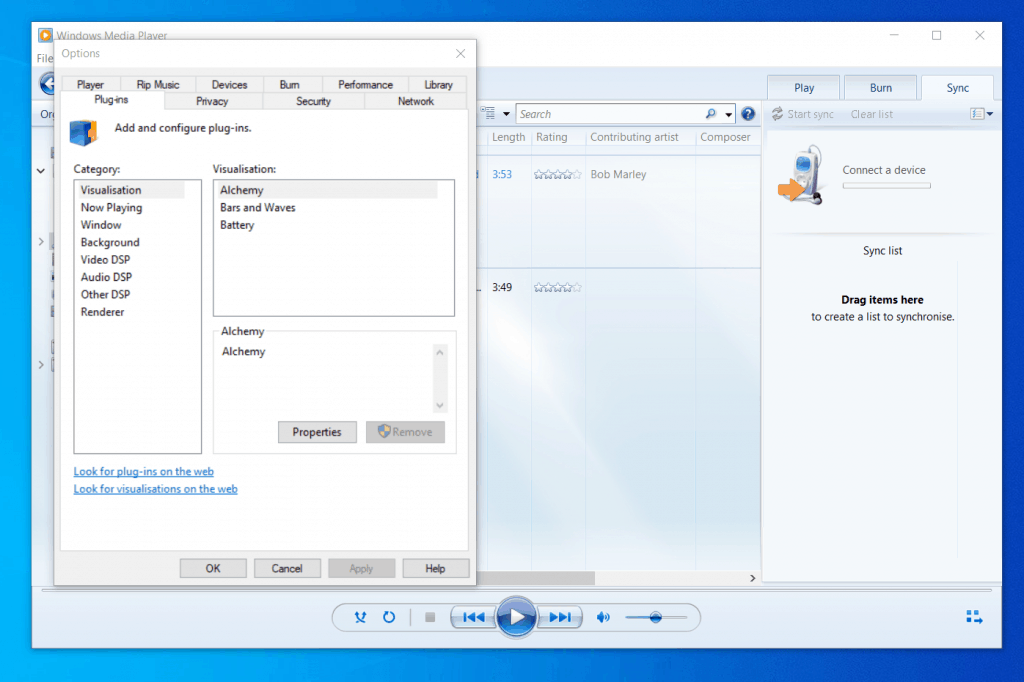Select Visualisation in the Category list
This screenshot has width=1024, height=682.
131,190
